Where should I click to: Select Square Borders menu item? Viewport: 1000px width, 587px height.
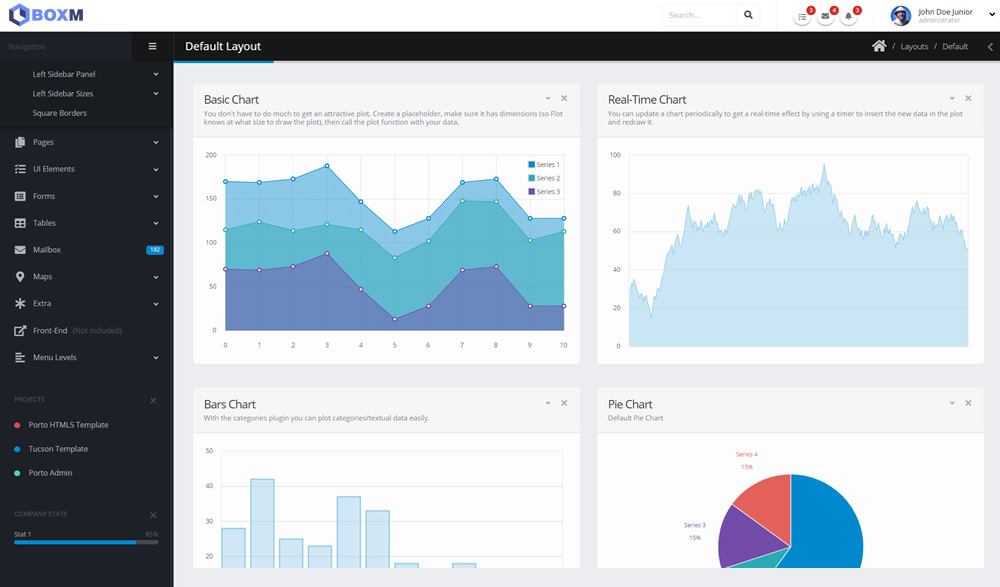[59, 113]
